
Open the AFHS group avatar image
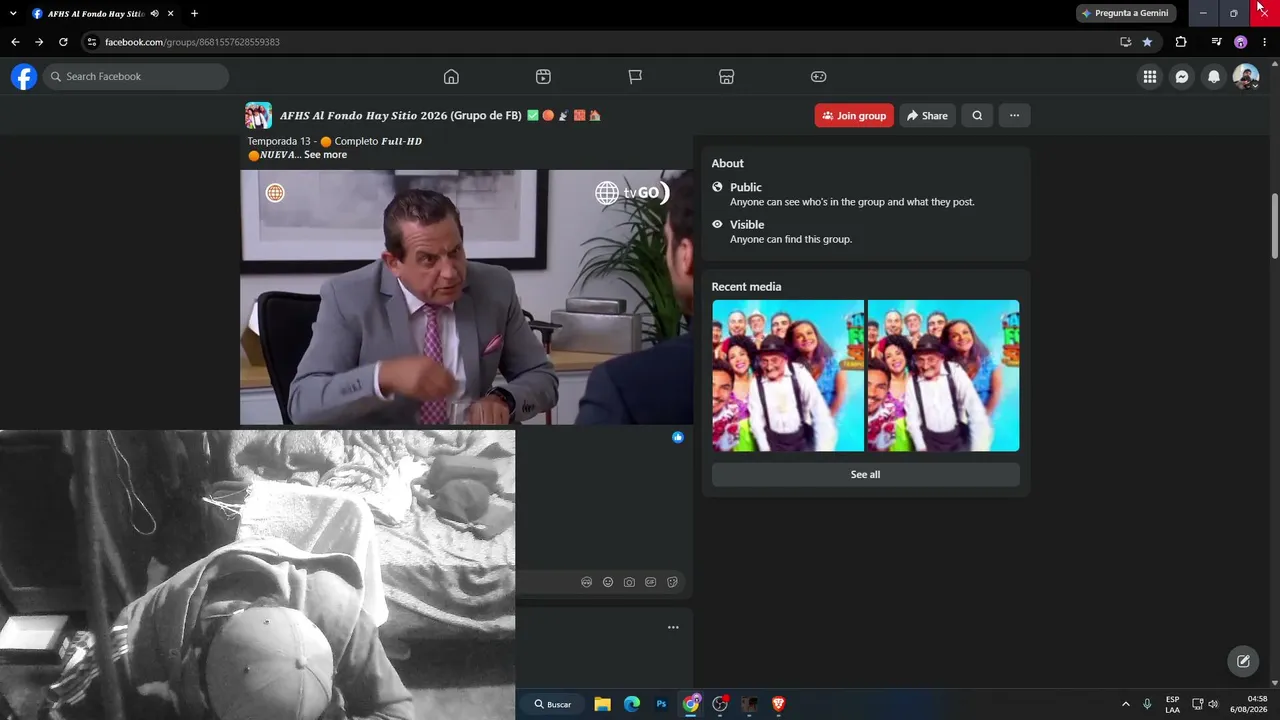tap(258, 116)
